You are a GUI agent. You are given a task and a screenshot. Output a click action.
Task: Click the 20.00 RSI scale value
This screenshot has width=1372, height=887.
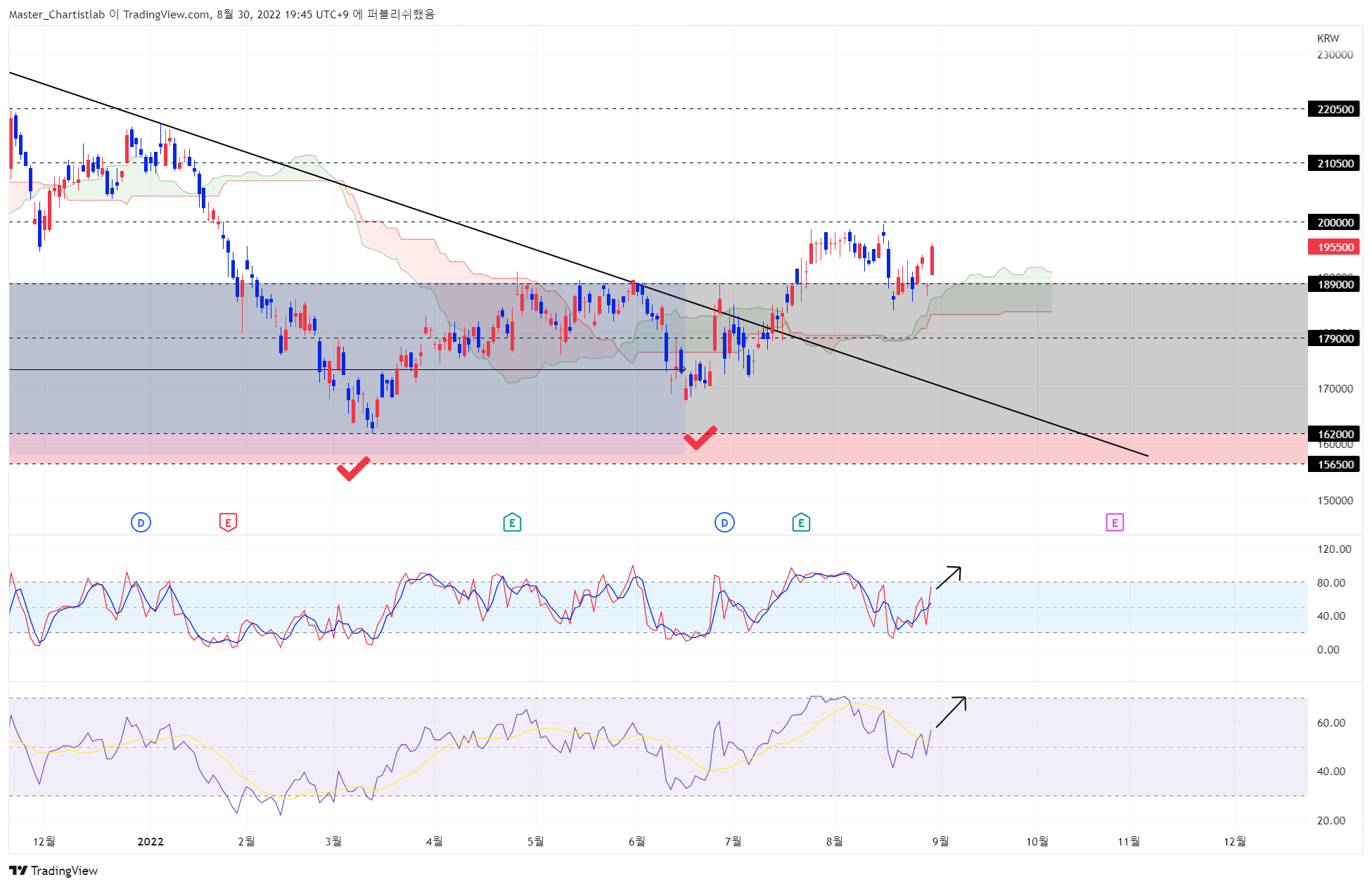click(x=1331, y=820)
